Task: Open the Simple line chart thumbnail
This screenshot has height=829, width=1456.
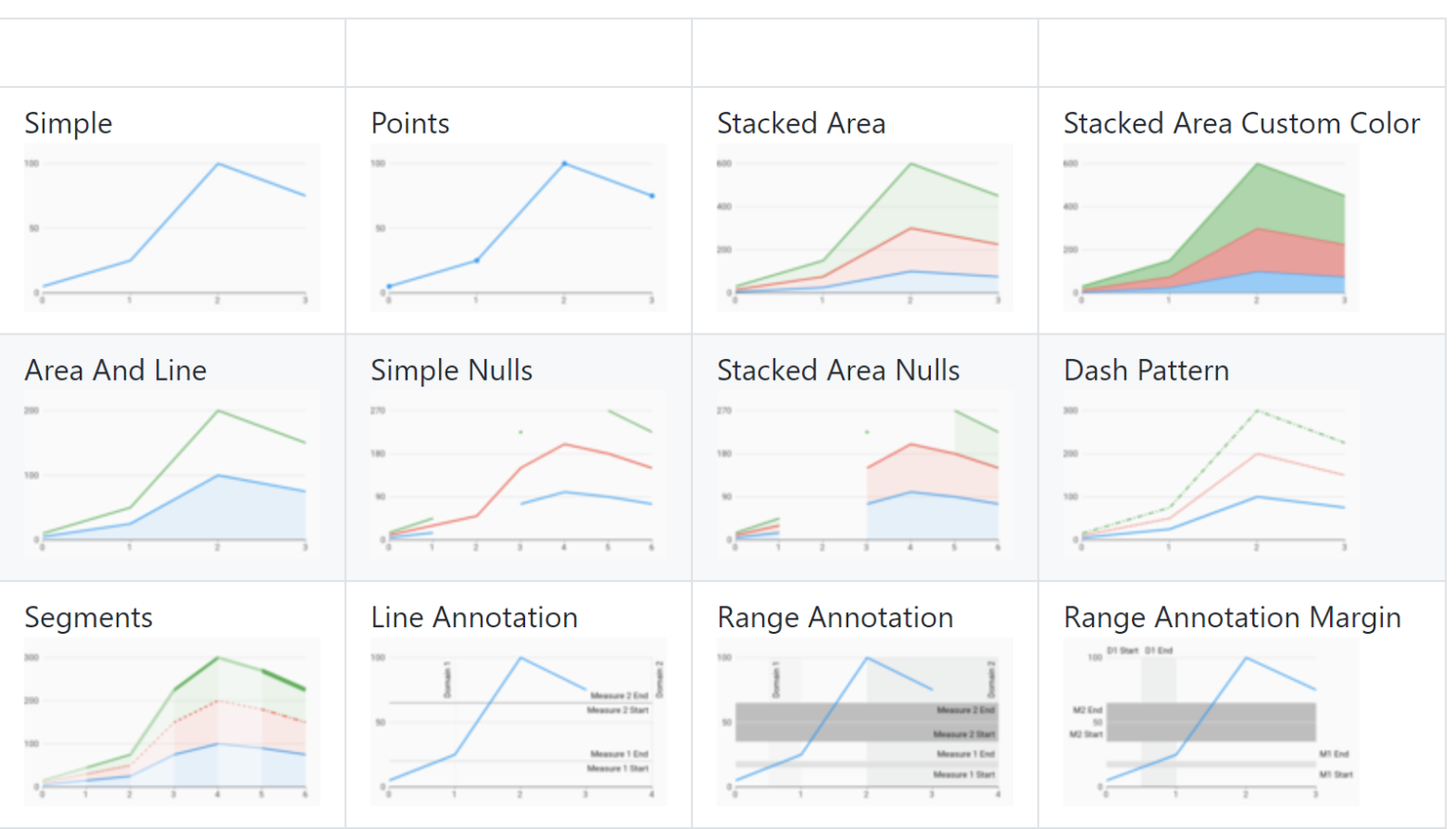Action: point(172,227)
